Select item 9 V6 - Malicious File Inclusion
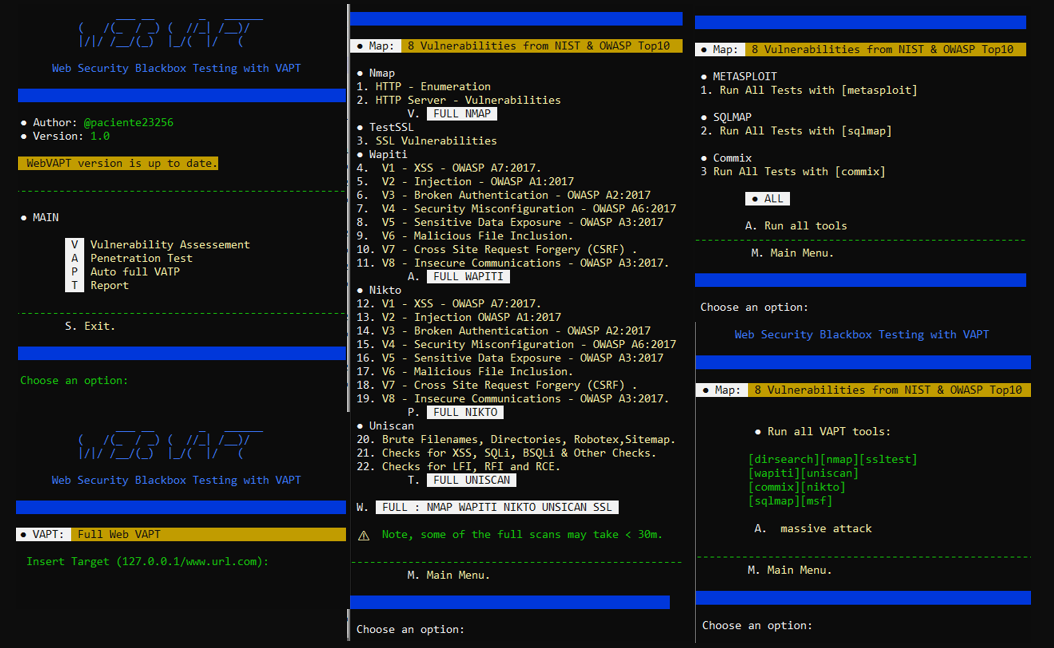The height and width of the screenshot is (648, 1054). (464, 236)
